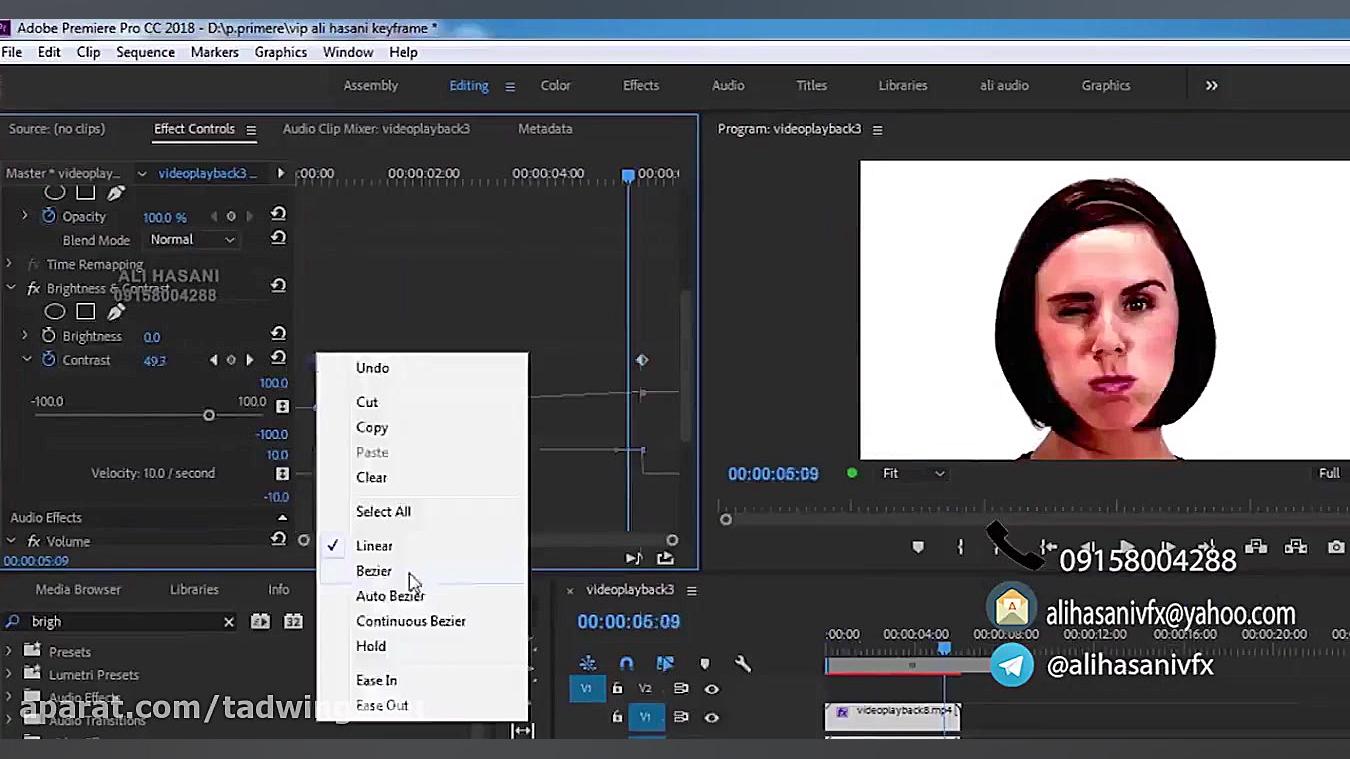Click Effect Controls timeline playhead
The height and width of the screenshot is (759, 1350).
point(628,175)
